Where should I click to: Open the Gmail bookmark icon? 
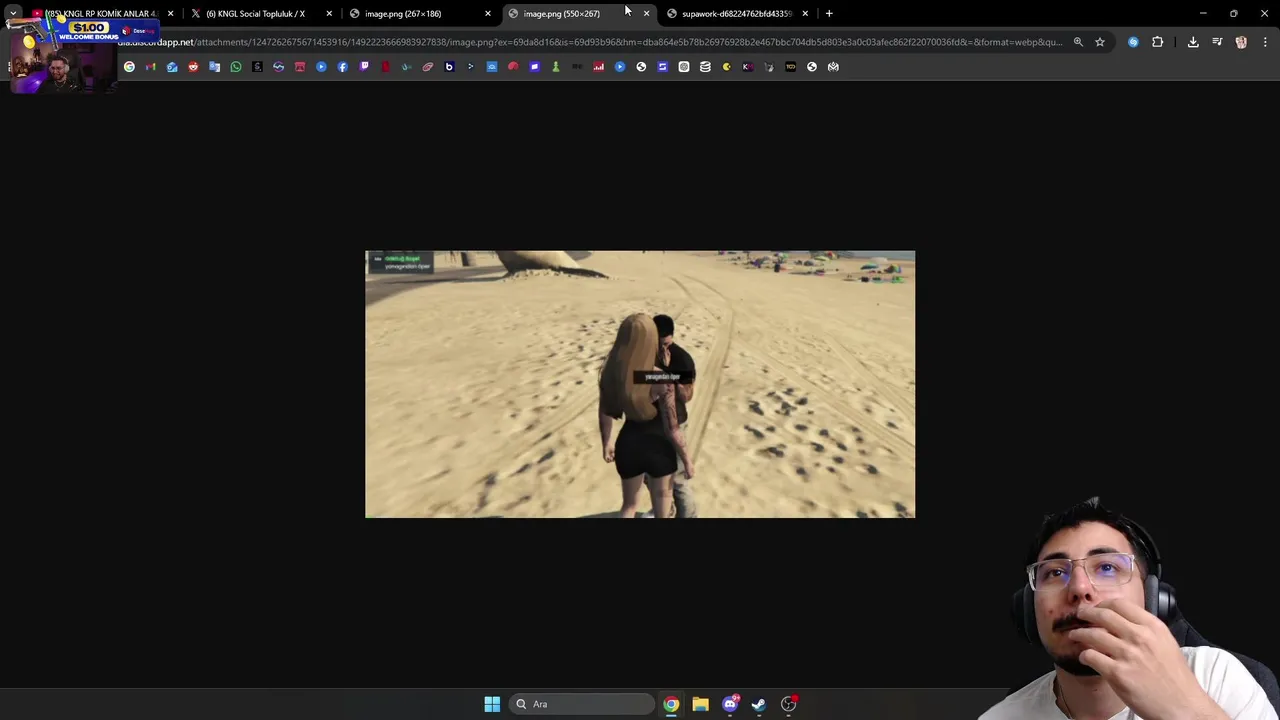point(151,67)
